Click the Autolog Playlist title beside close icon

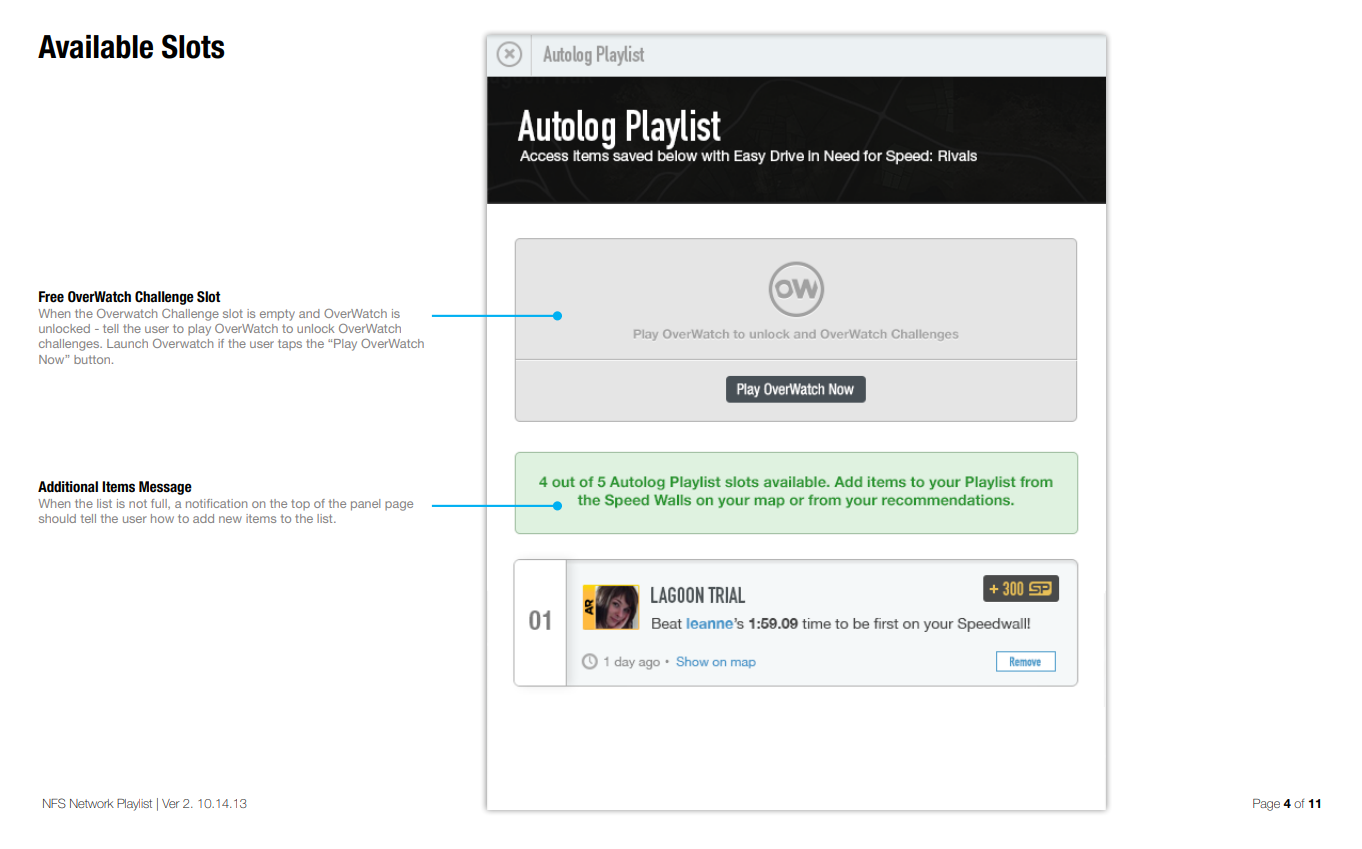(594, 55)
